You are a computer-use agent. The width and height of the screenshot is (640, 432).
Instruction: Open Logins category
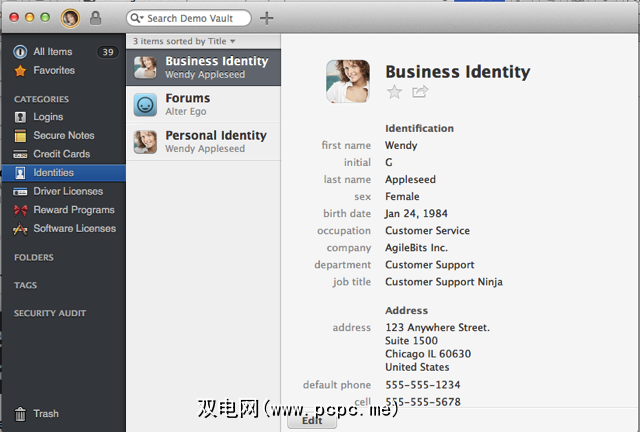(x=48, y=117)
